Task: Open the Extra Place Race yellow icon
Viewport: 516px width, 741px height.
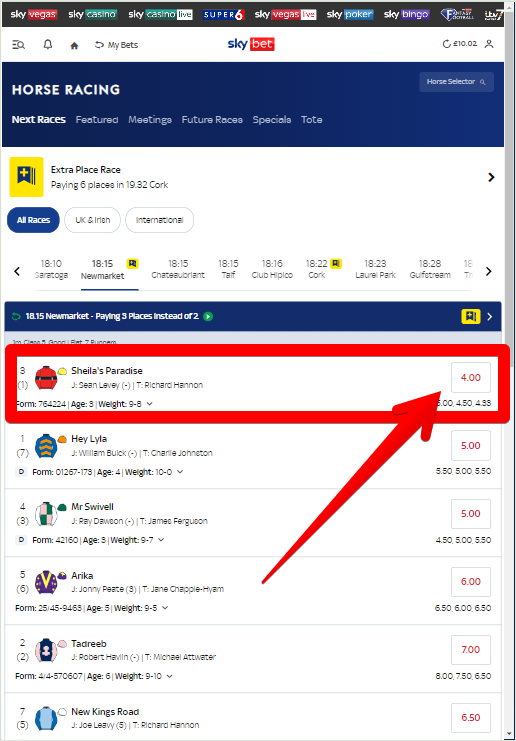Action: click(x=26, y=177)
